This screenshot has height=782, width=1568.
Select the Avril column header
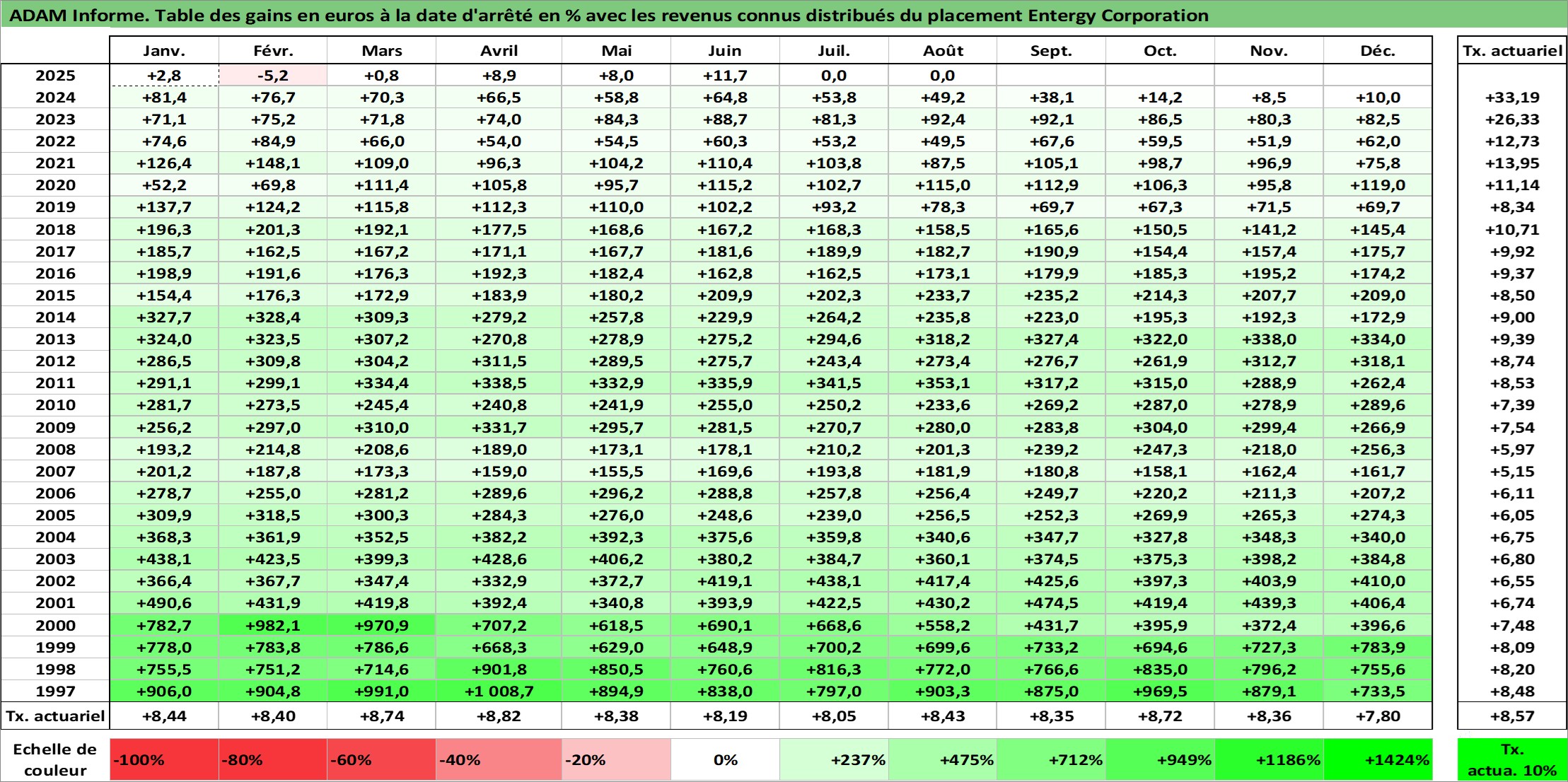coord(499,51)
